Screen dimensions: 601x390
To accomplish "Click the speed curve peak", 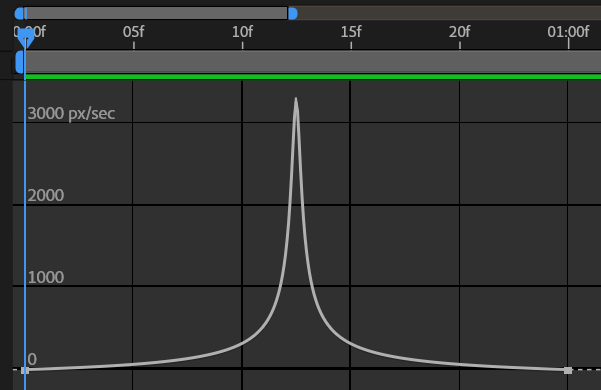I will click(296, 99).
